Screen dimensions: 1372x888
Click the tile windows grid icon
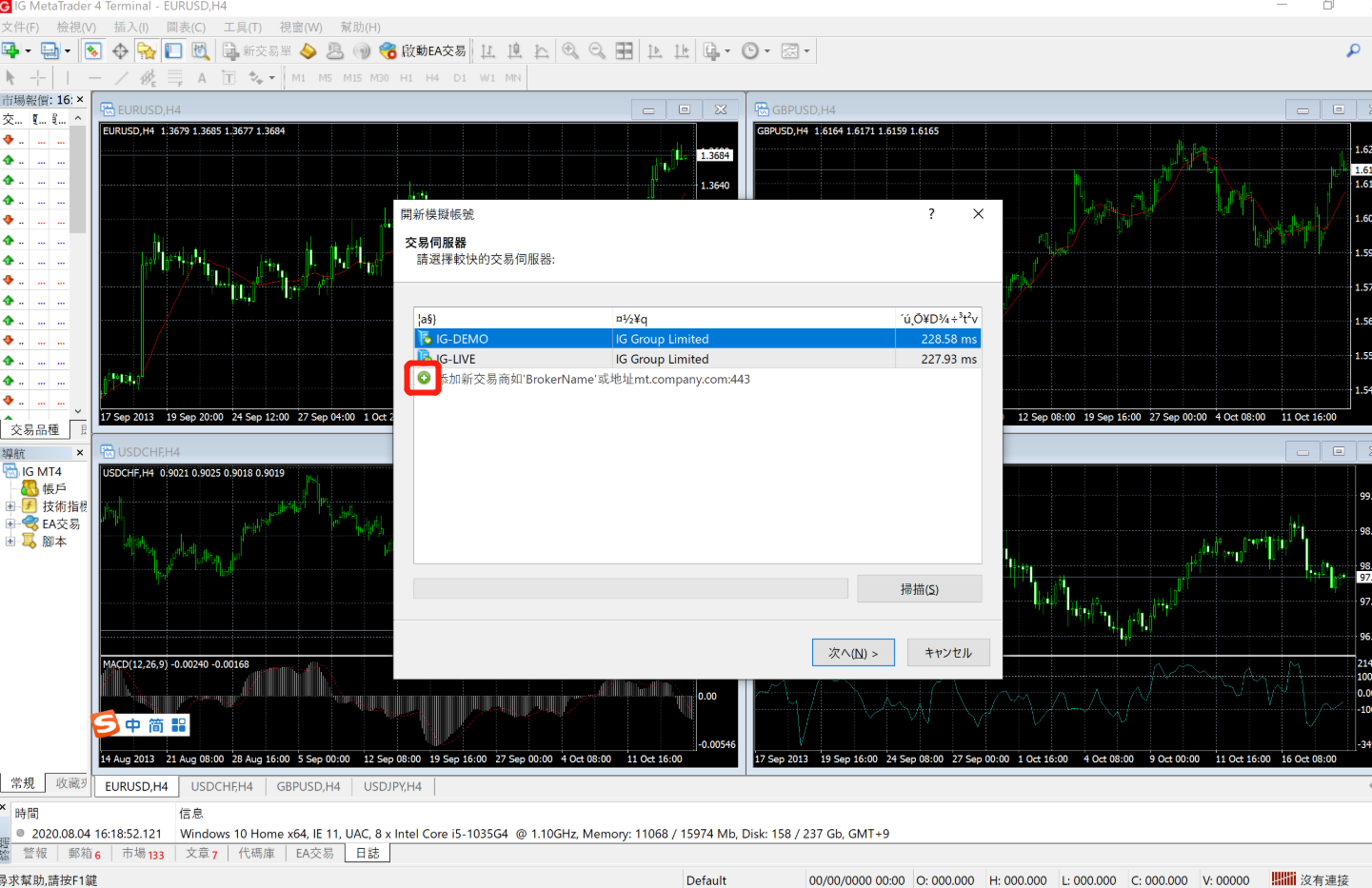[x=624, y=50]
